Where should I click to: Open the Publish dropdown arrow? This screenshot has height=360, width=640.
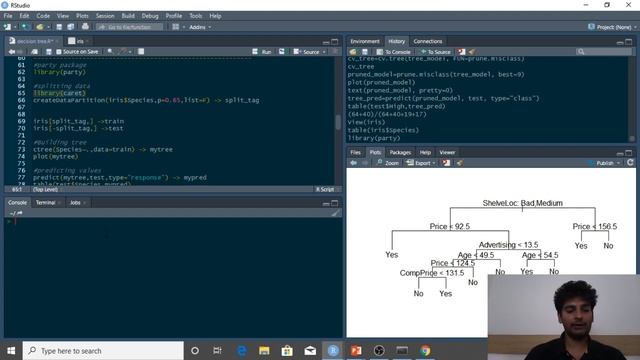(x=618, y=163)
